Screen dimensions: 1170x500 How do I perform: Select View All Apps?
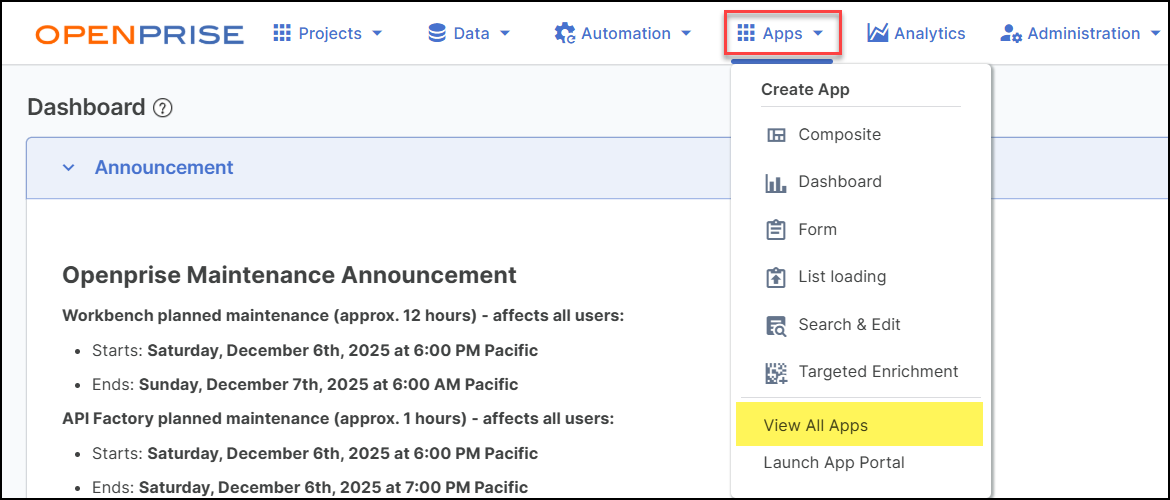[x=860, y=425]
